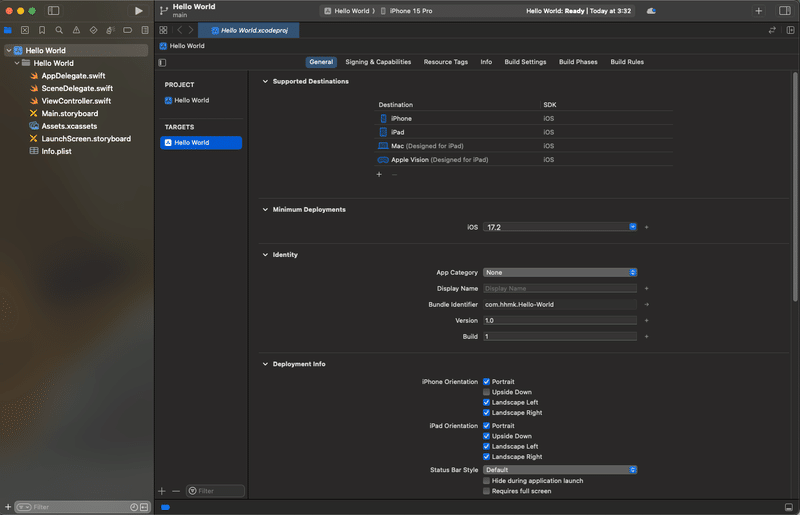Collapse the Supported Destinations section
The width and height of the screenshot is (800, 515).
point(265,81)
